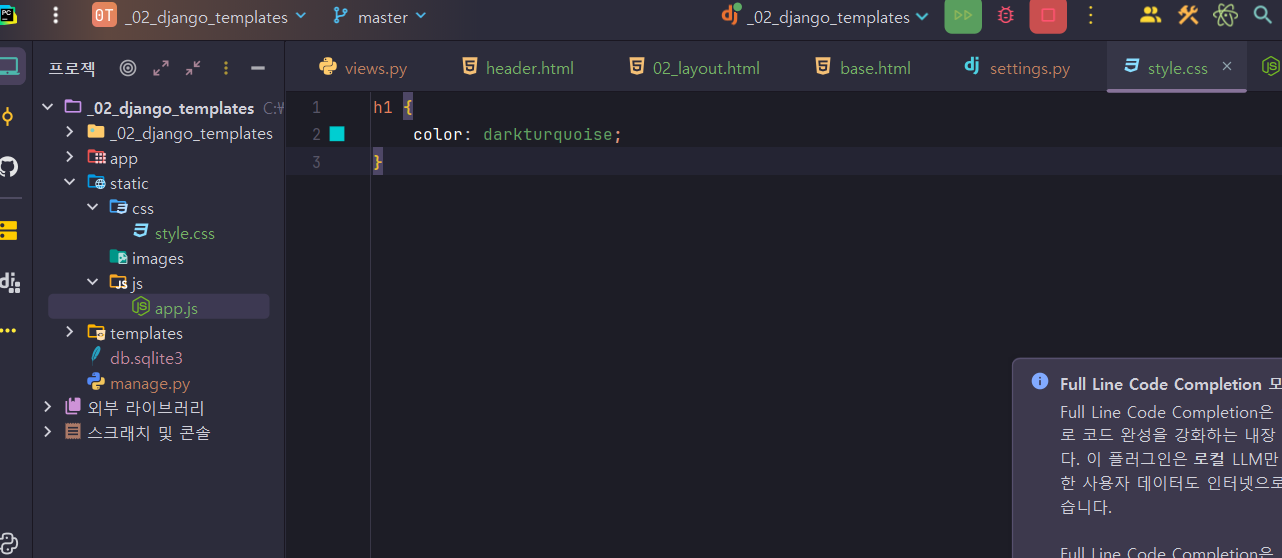Screen dimensions: 1282x558
Task: Collapse the _02_django_templates root folder
Action: 47,108
